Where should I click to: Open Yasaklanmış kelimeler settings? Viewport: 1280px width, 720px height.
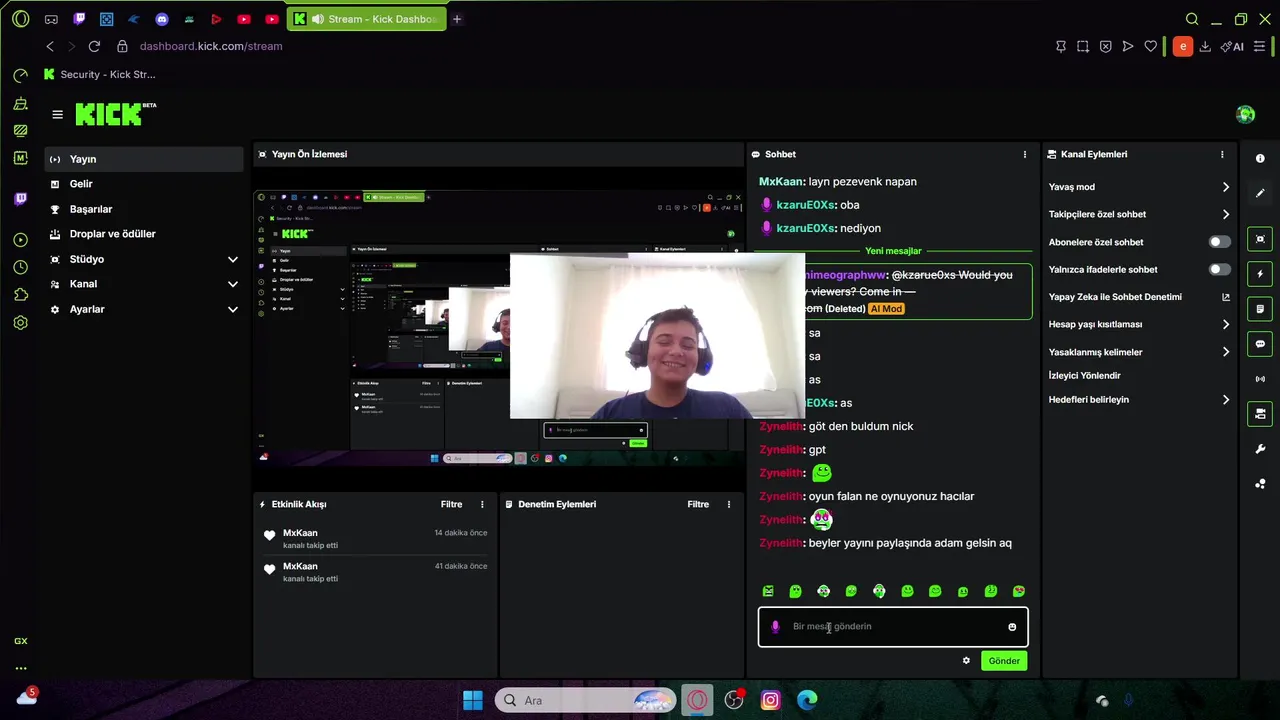click(x=1139, y=352)
